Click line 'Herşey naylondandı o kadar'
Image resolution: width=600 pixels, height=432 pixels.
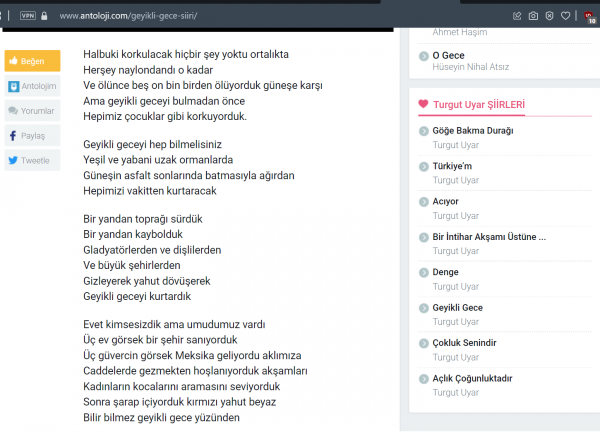coord(148,70)
